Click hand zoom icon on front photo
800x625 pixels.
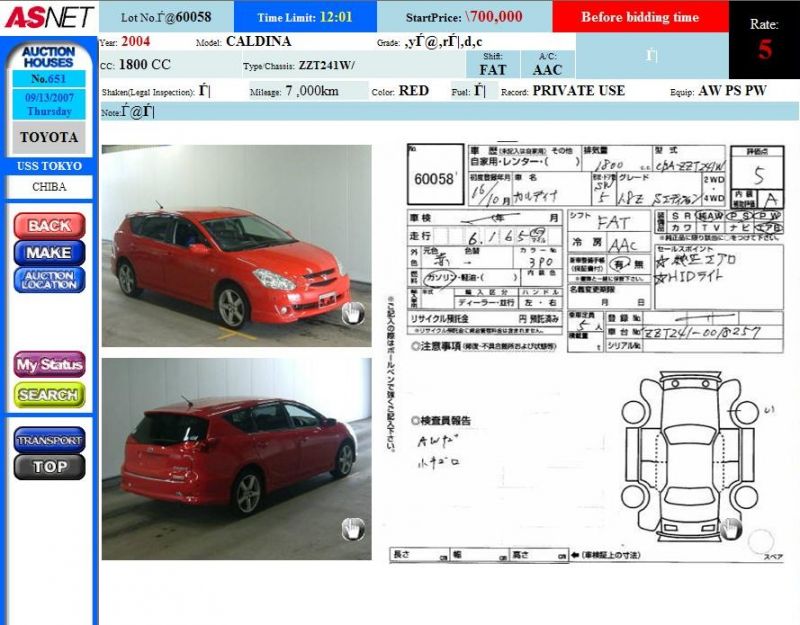point(353,313)
